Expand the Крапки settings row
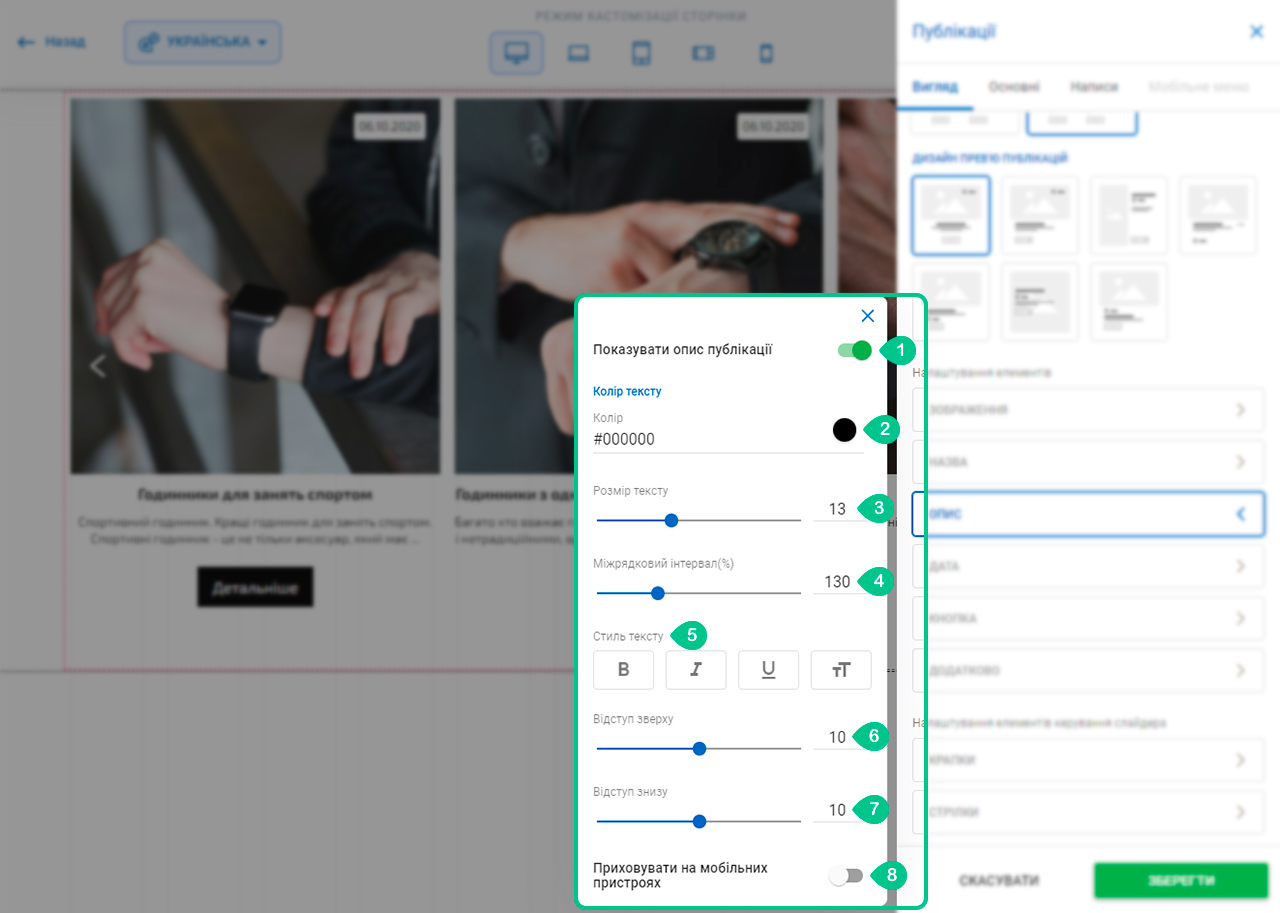 point(1088,760)
